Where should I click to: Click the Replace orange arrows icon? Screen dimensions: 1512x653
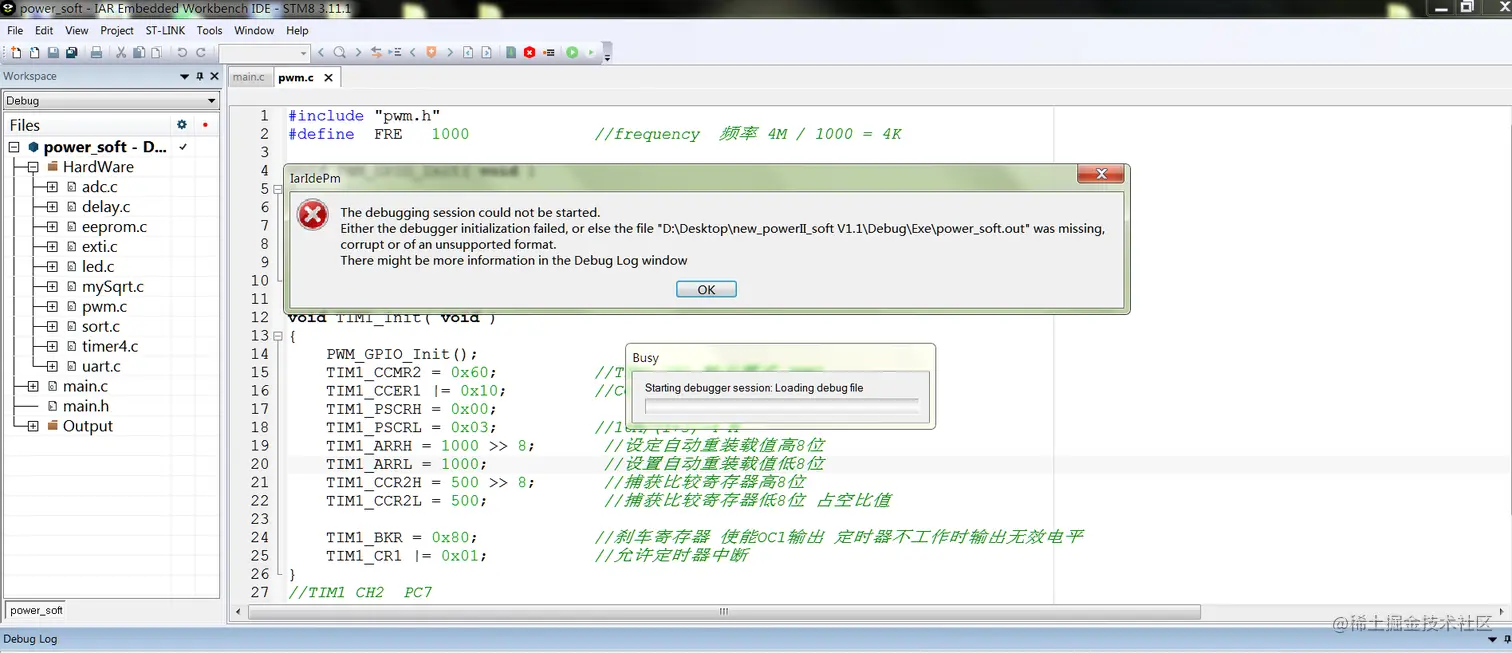[376, 52]
